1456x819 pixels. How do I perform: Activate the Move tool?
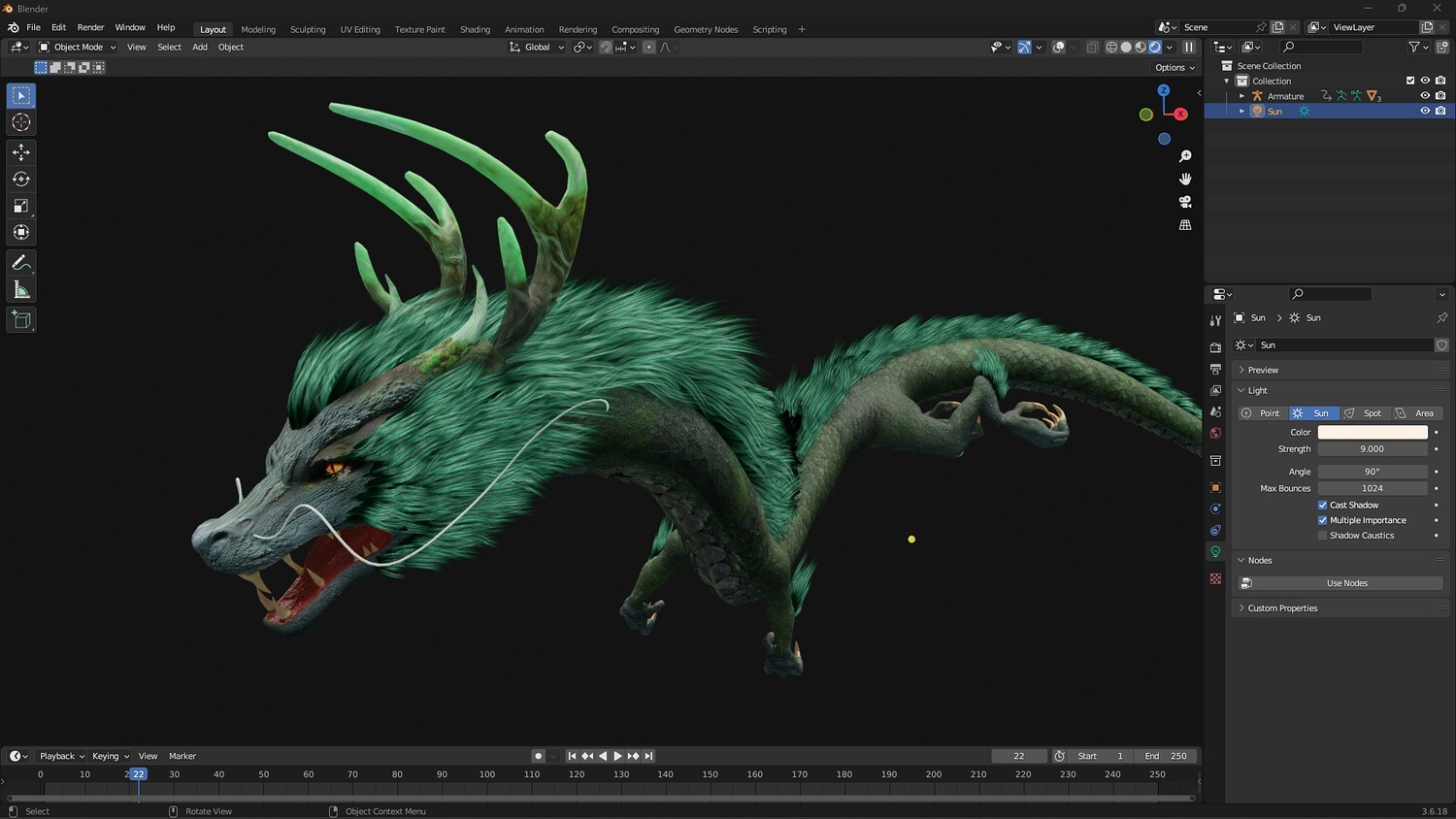[x=21, y=152]
